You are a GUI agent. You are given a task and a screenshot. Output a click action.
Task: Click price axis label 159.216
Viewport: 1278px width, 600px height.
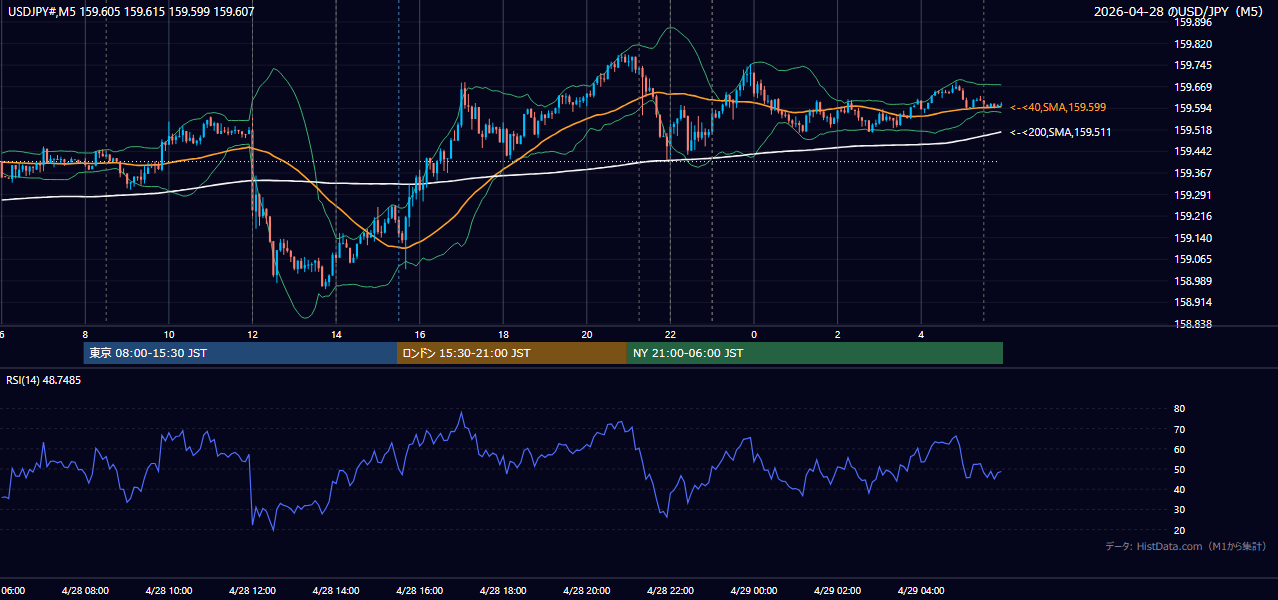click(1193, 216)
